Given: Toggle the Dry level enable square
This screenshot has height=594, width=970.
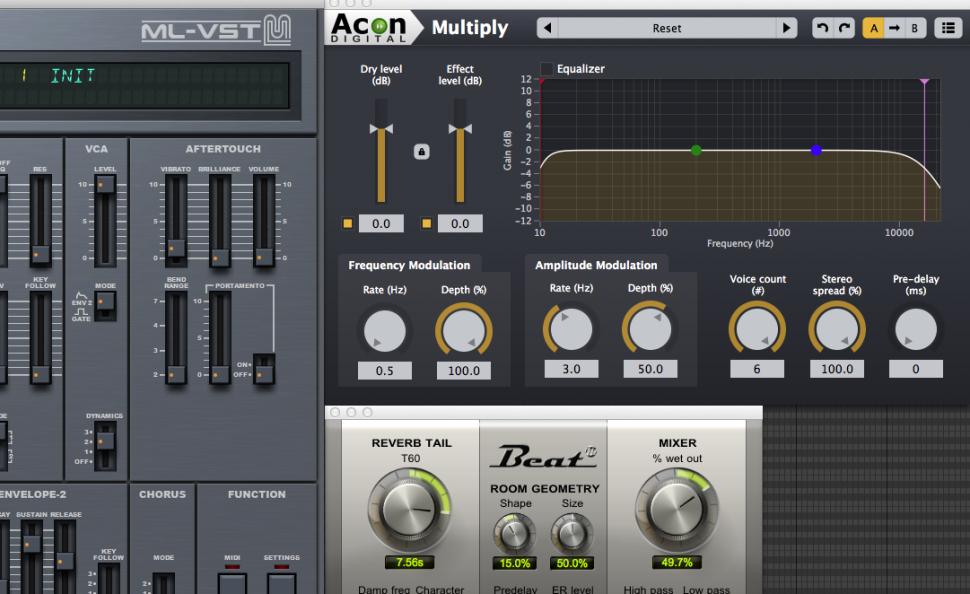Looking at the screenshot, I should pyautogui.click(x=348, y=224).
